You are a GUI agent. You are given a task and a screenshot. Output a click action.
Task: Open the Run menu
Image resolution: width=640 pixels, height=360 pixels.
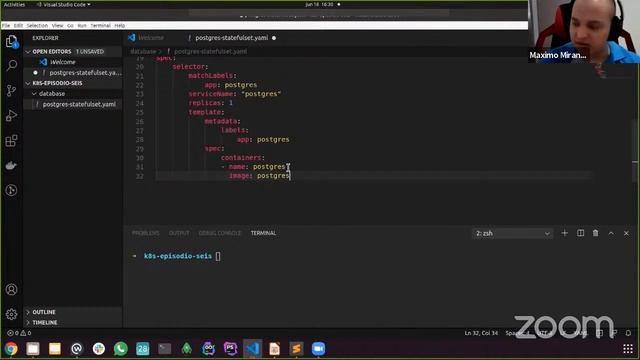[82, 25]
